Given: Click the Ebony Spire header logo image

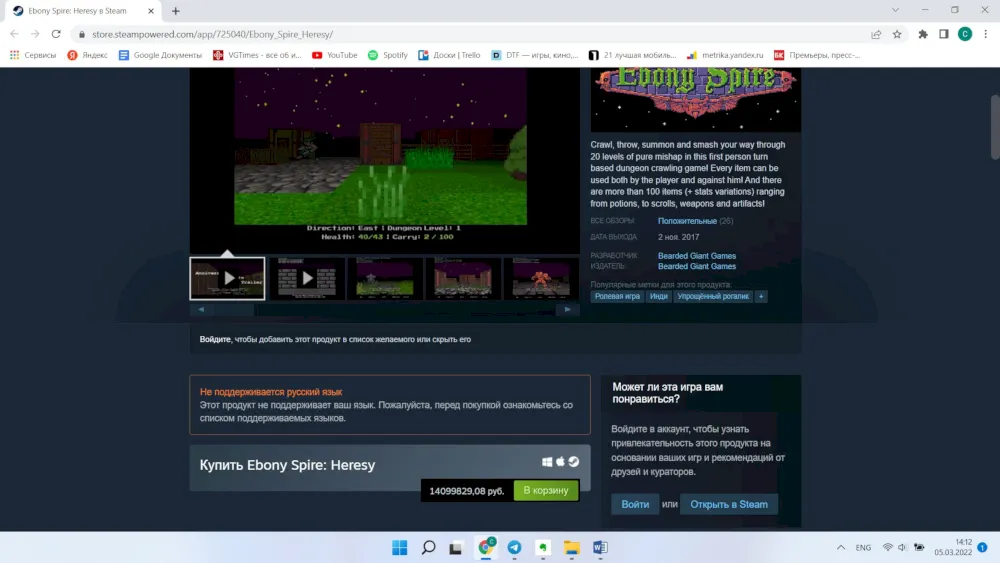Looking at the screenshot, I should pos(695,99).
